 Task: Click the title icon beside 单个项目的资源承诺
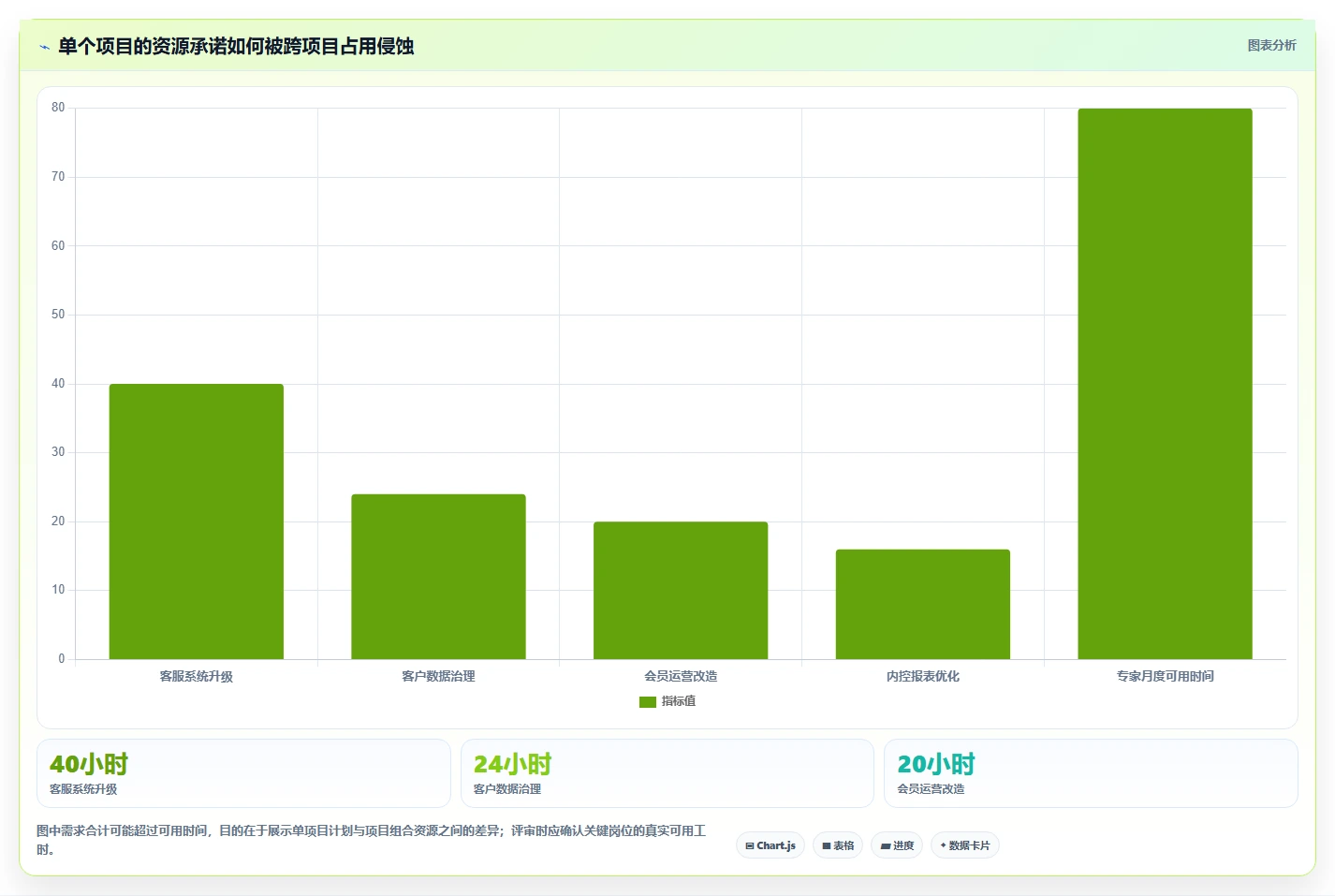[x=44, y=47]
